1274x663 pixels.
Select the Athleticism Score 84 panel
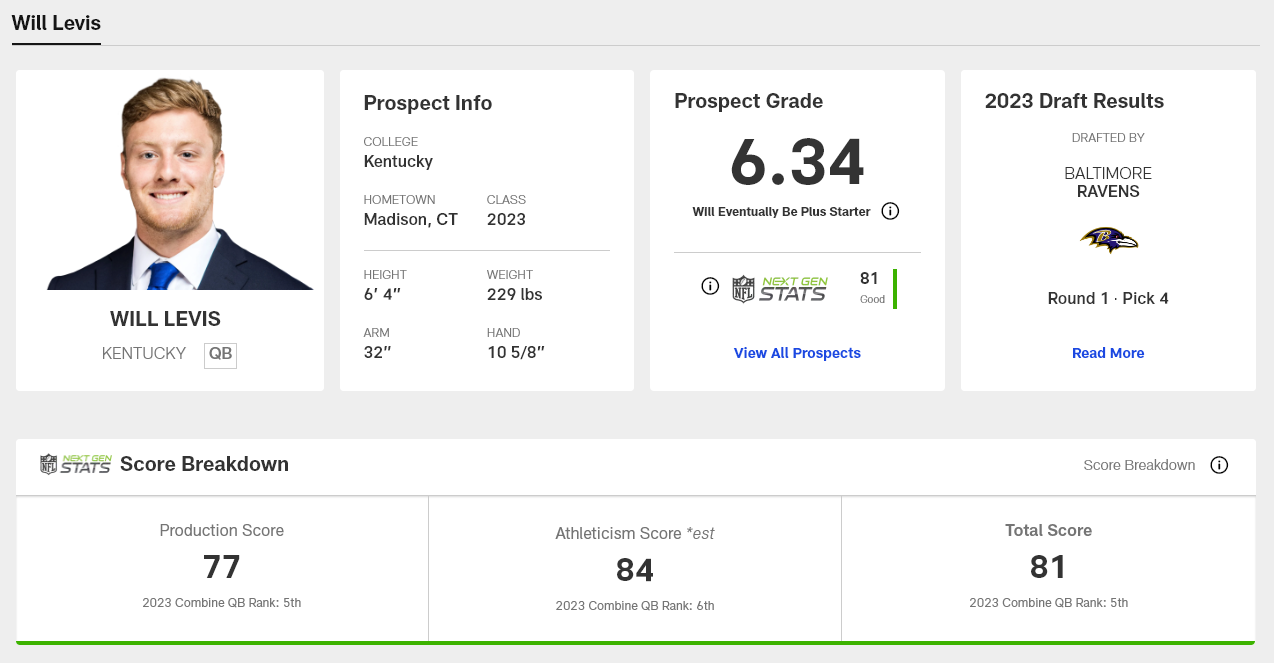[x=635, y=569]
